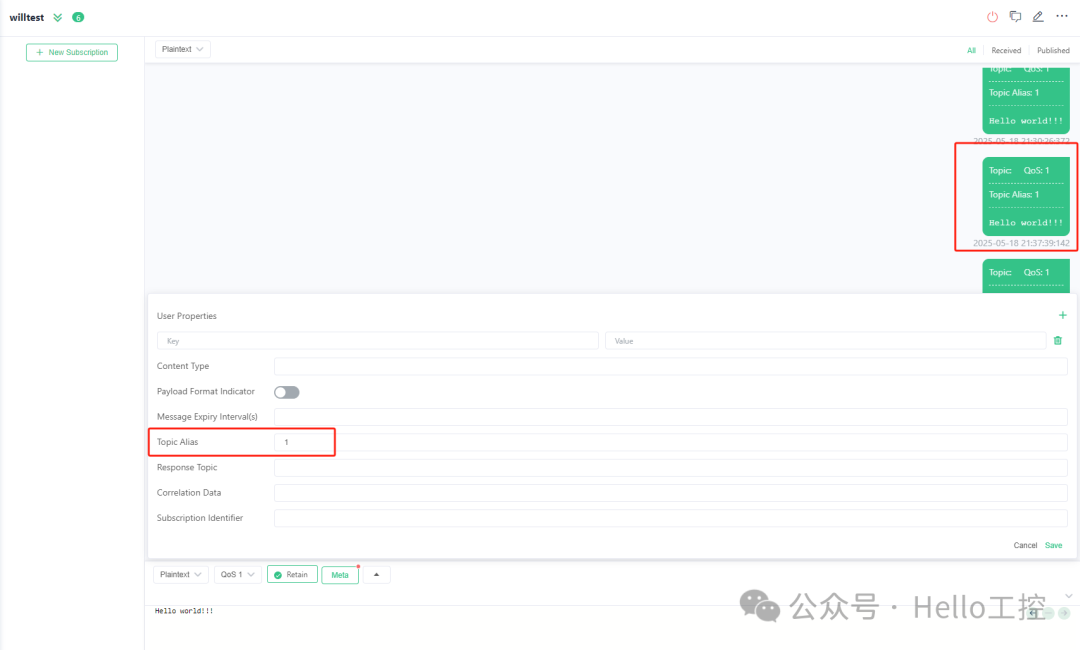Add a user property with plus icon
Viewport: 1080px width, 650px height.
[1062, 315]
